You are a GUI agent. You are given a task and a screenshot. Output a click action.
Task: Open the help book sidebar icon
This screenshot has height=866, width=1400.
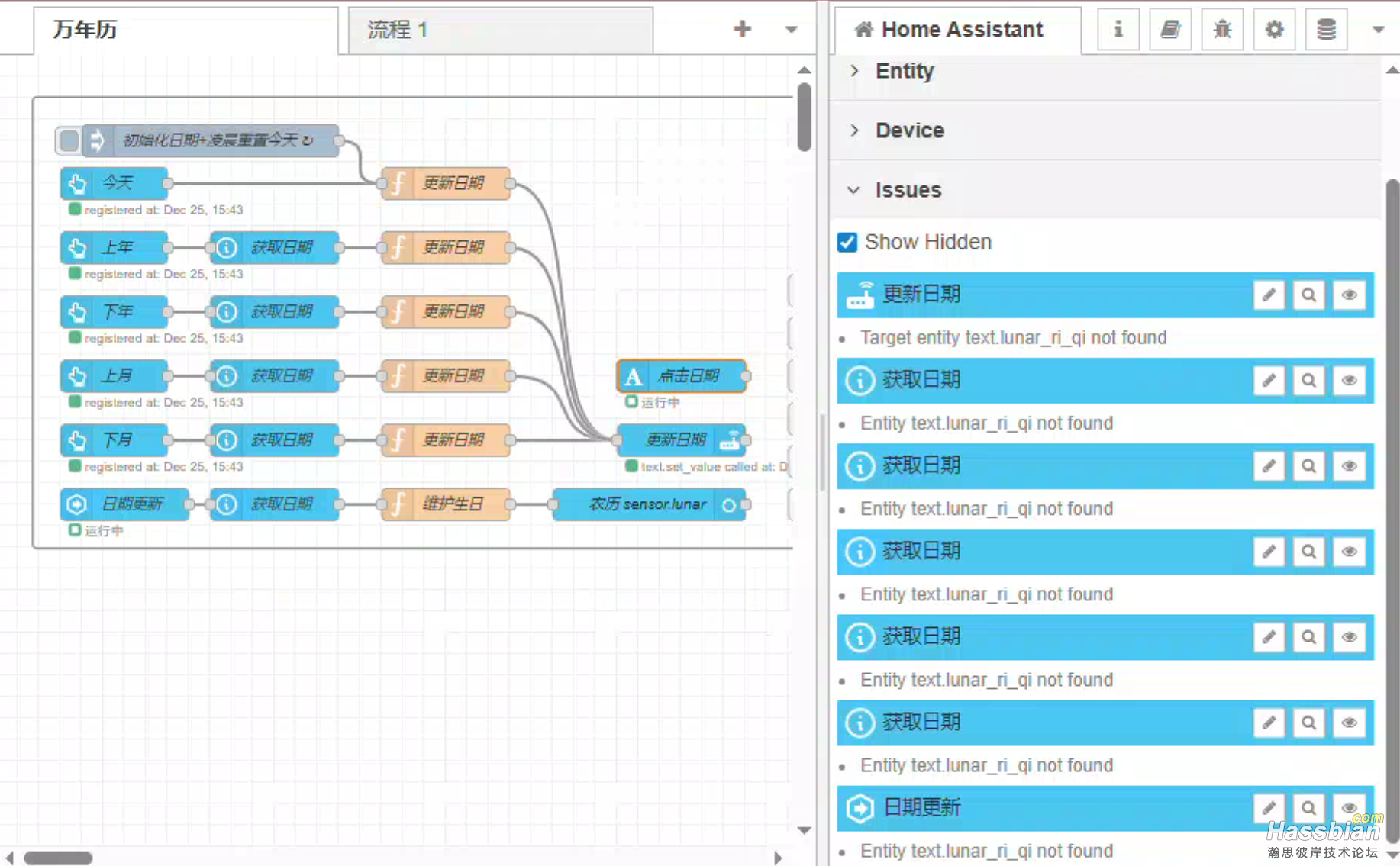tap(1169, 30)
